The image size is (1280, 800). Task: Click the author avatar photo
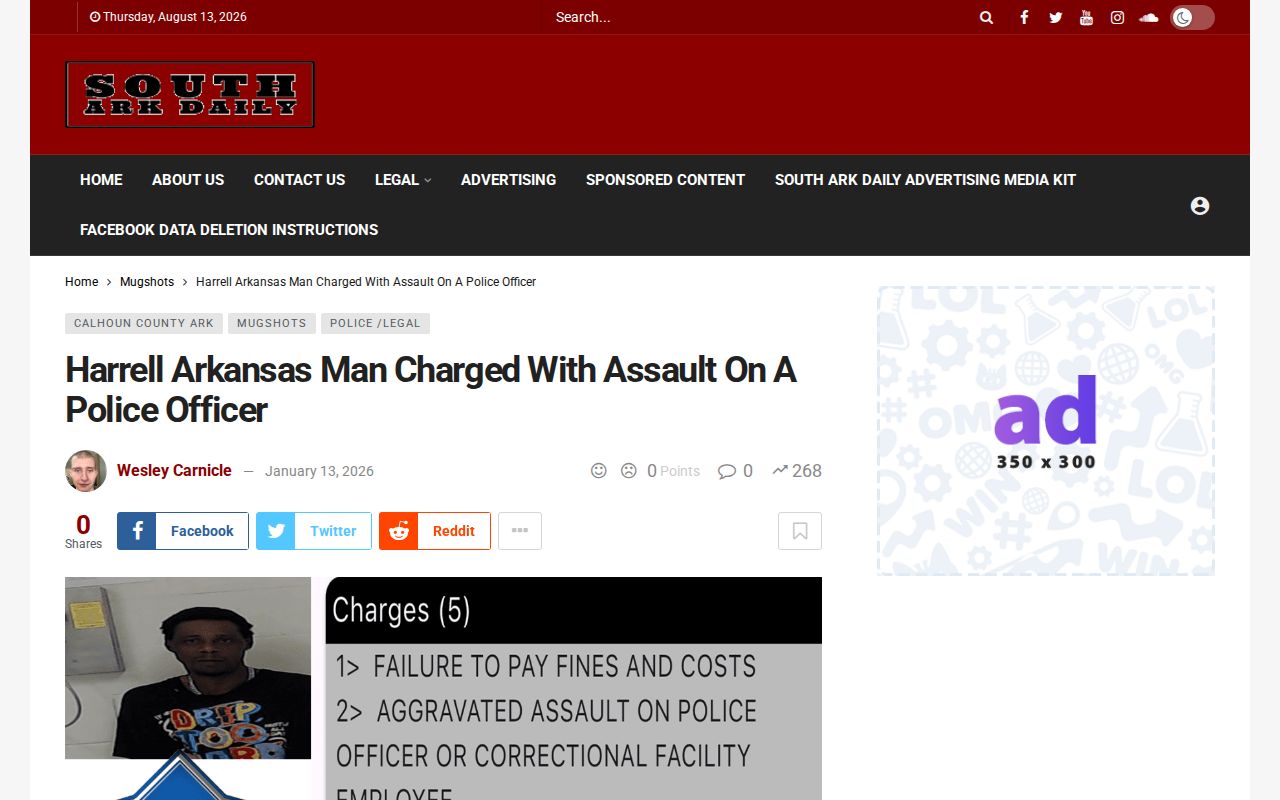click(86, 471)
